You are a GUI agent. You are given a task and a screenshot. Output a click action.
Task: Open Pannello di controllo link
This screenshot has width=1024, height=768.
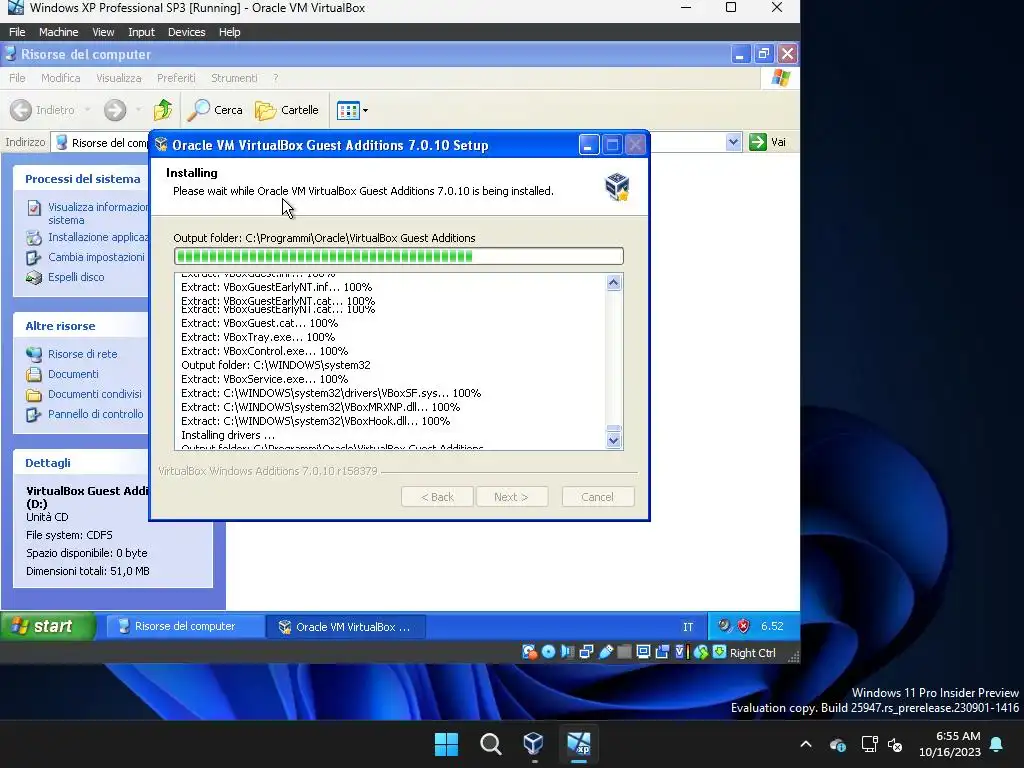(95, 414)
